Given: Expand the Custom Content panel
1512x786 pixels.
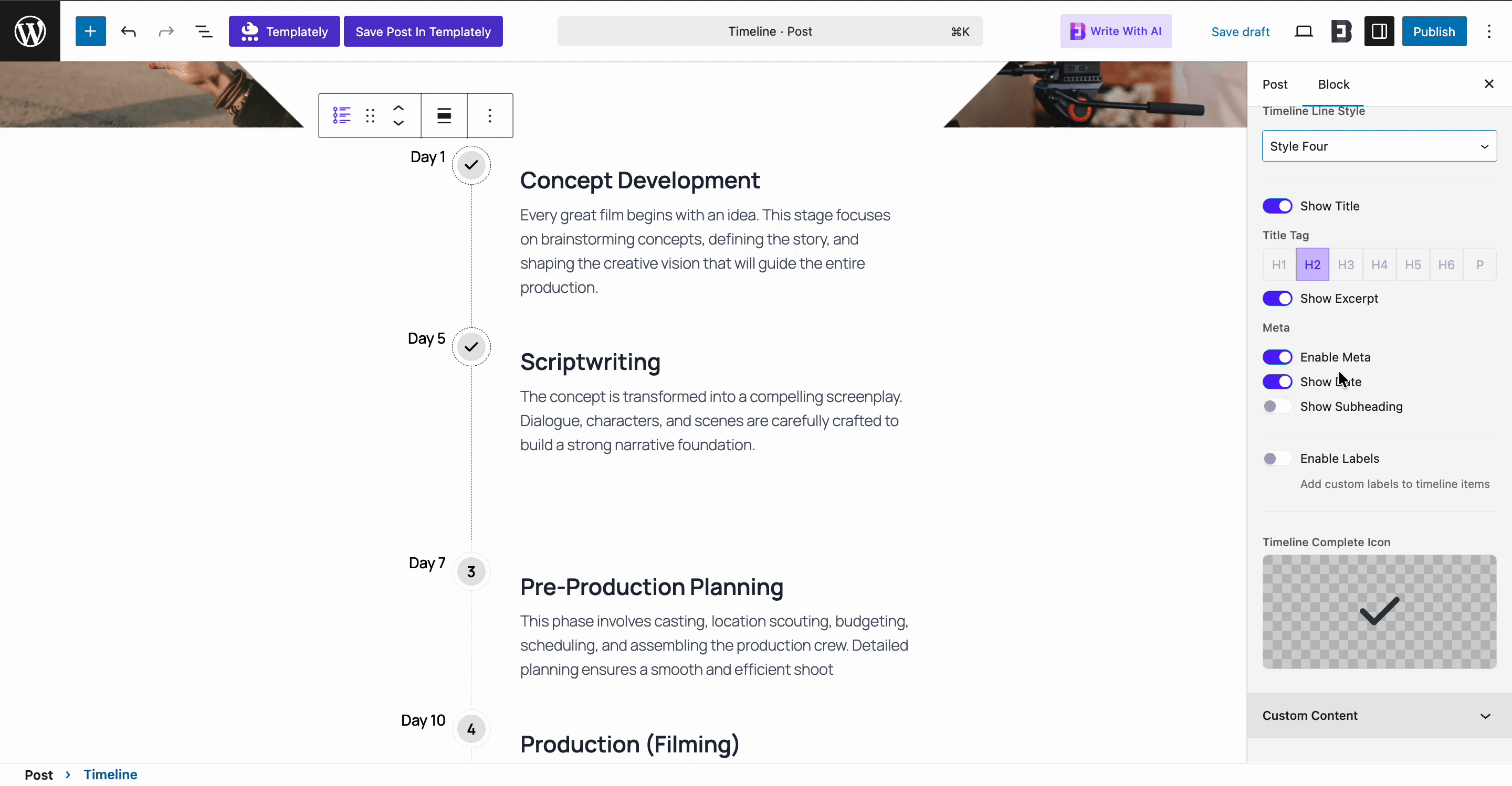Looking at the screenshot, I should (1379, 716).
